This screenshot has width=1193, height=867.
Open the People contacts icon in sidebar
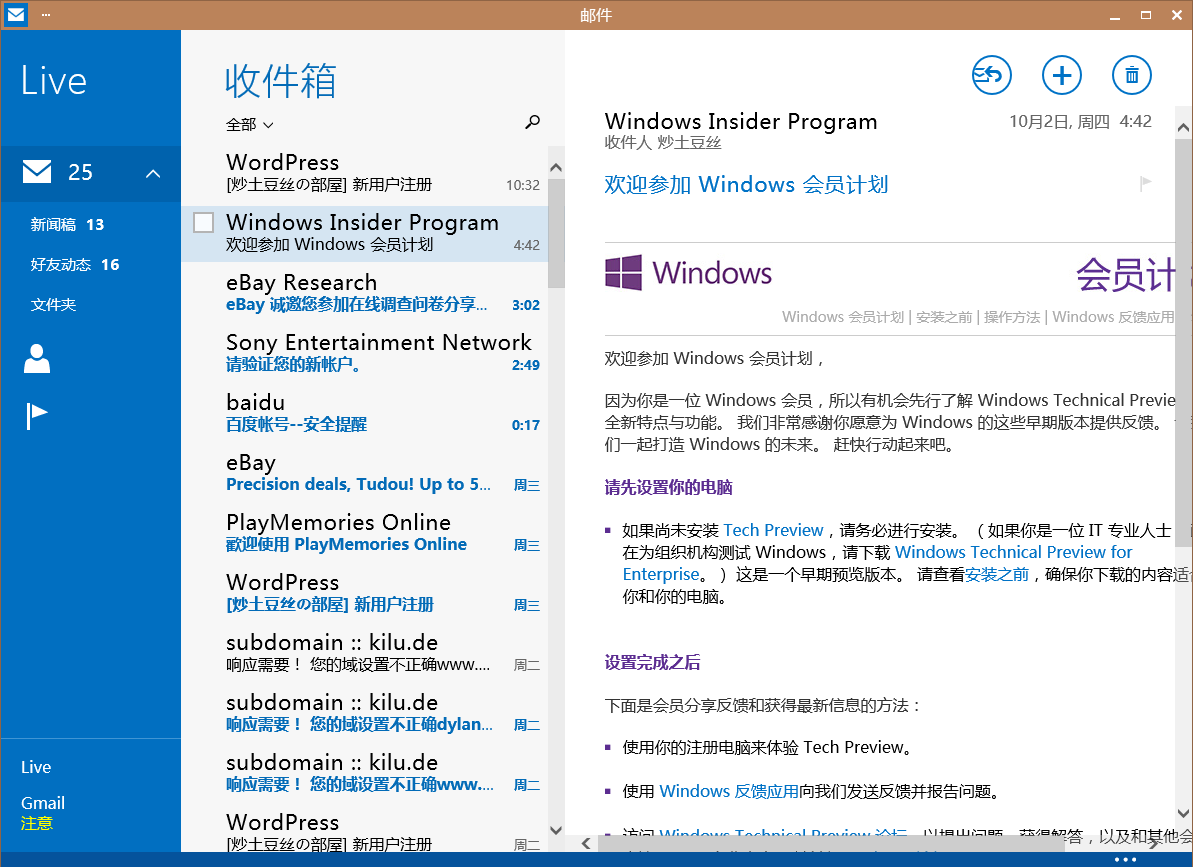point(37,358)
